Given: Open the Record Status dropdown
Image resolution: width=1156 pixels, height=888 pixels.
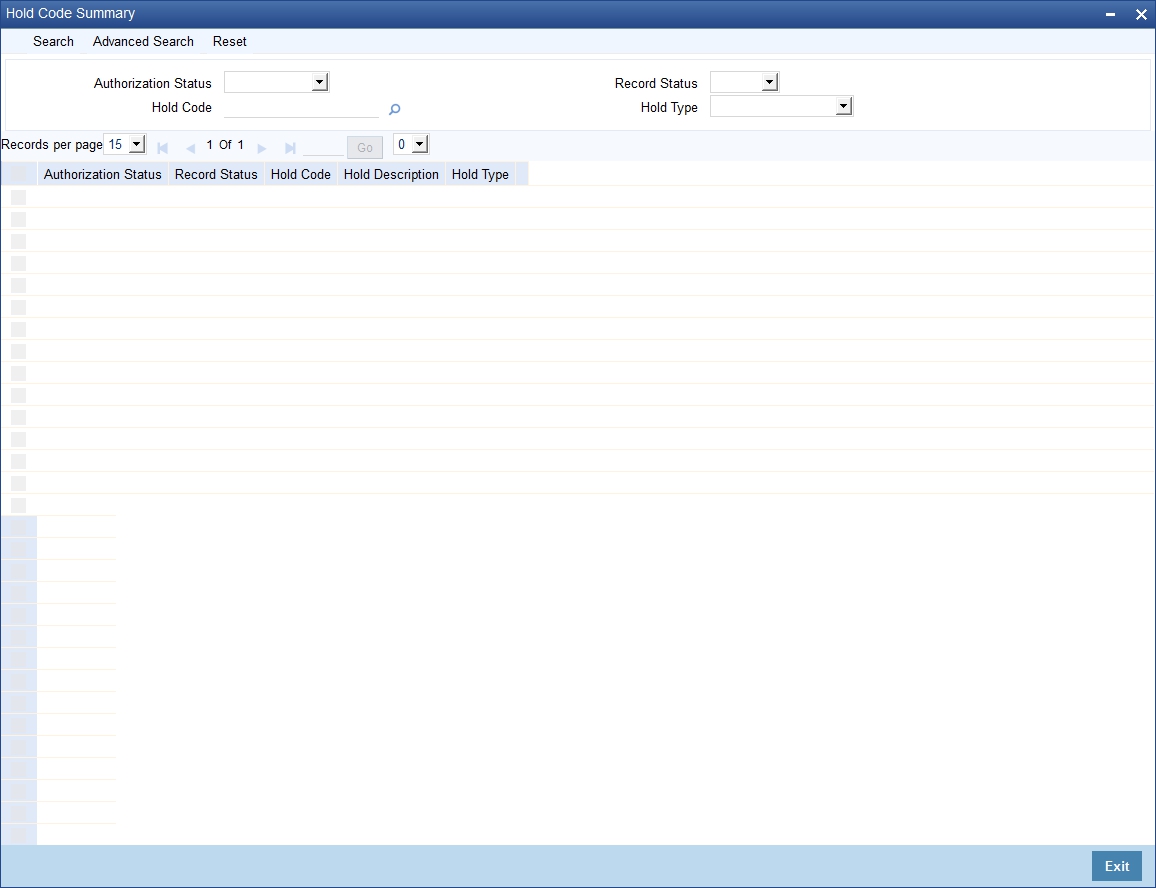Looking at the screenshot, I should click(745, 82).
